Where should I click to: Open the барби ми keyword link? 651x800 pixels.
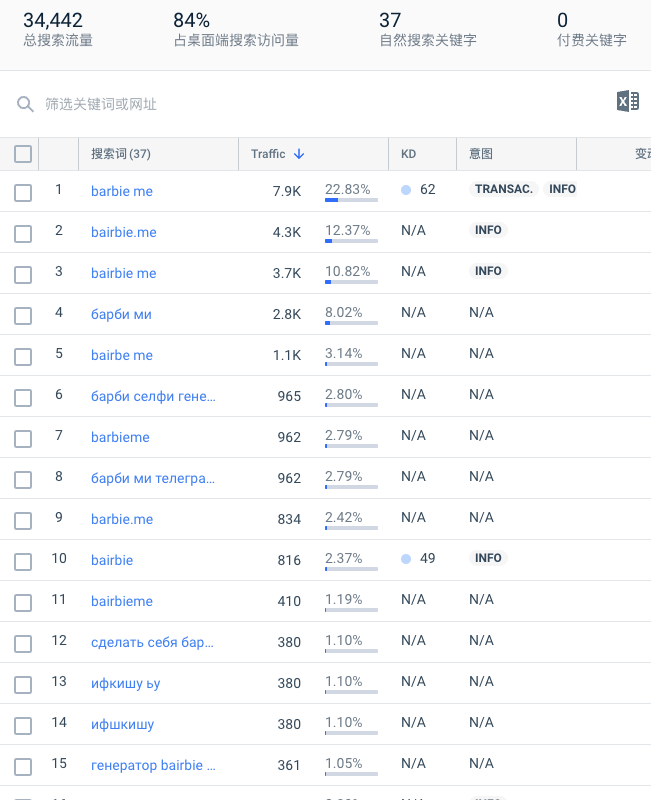tap(121, 314)
